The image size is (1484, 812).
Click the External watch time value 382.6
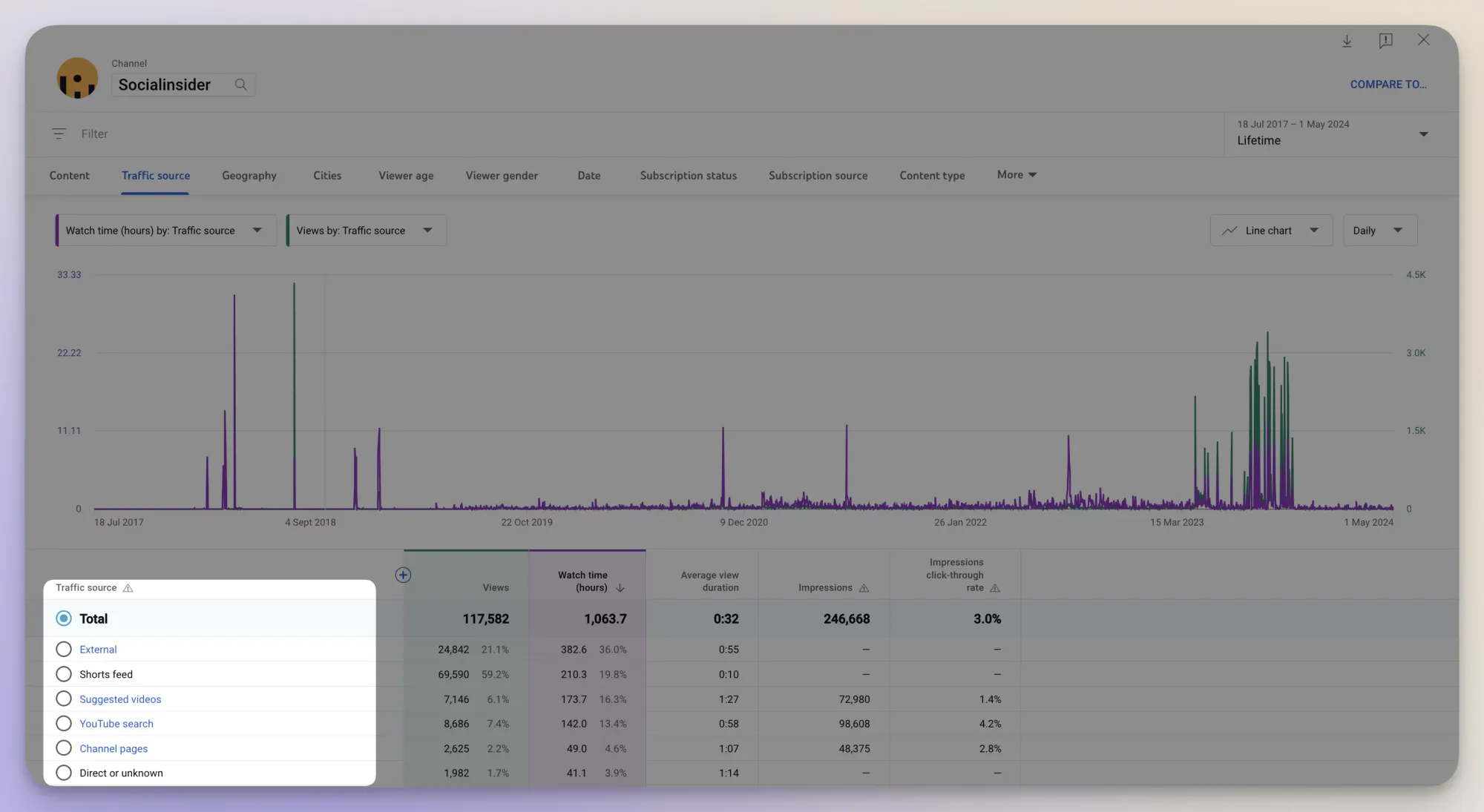coord(574,650)
